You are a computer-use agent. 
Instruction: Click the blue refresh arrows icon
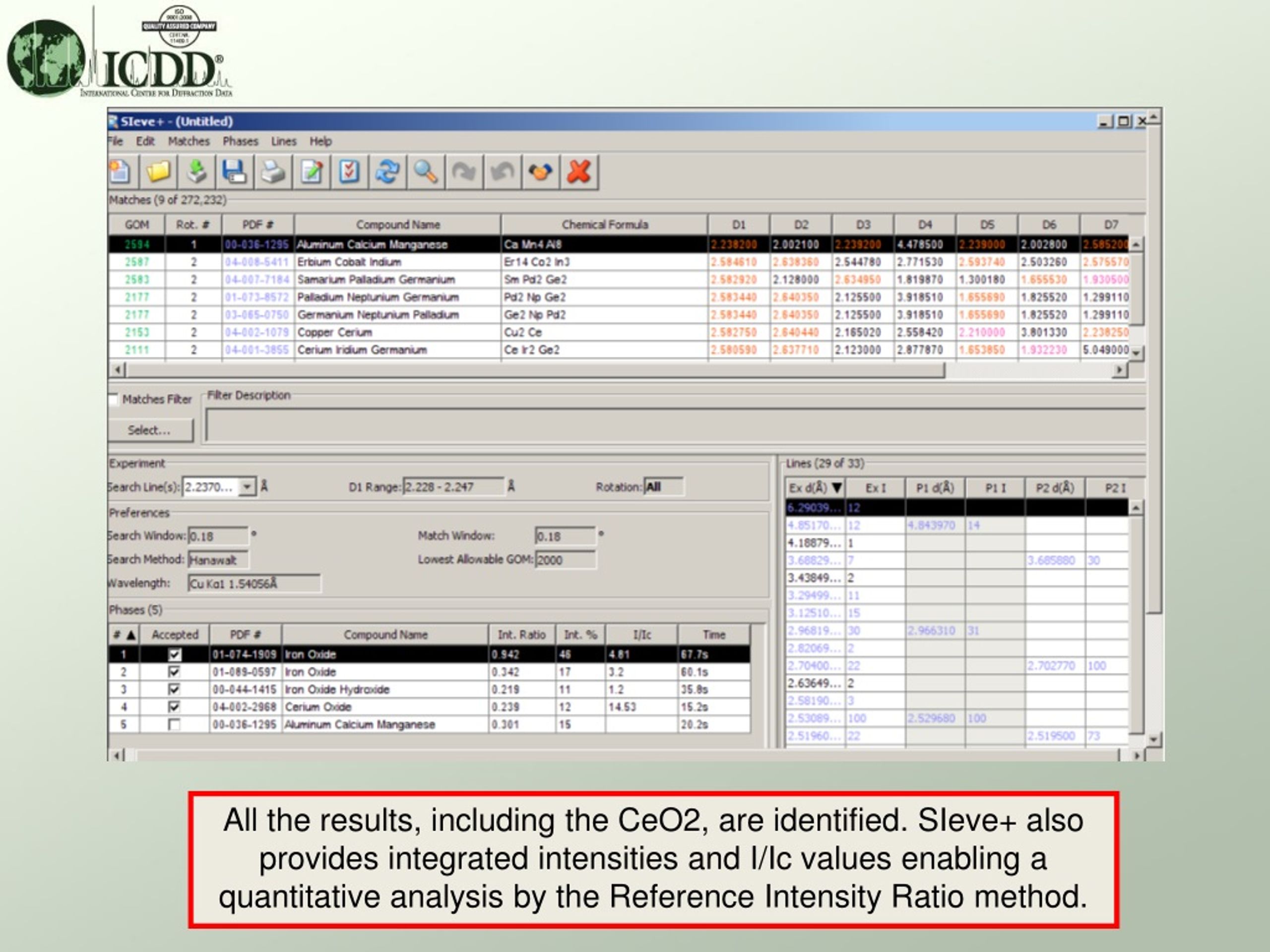click(387, 172)
